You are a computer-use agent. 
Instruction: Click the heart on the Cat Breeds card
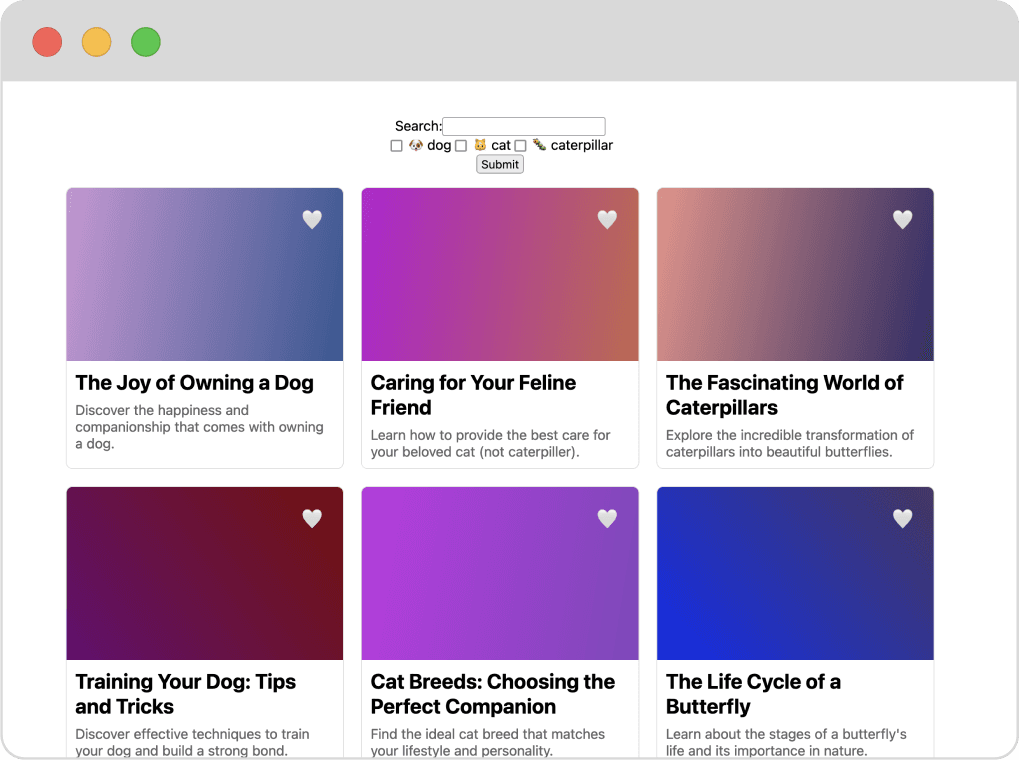[x=607, y=518]
